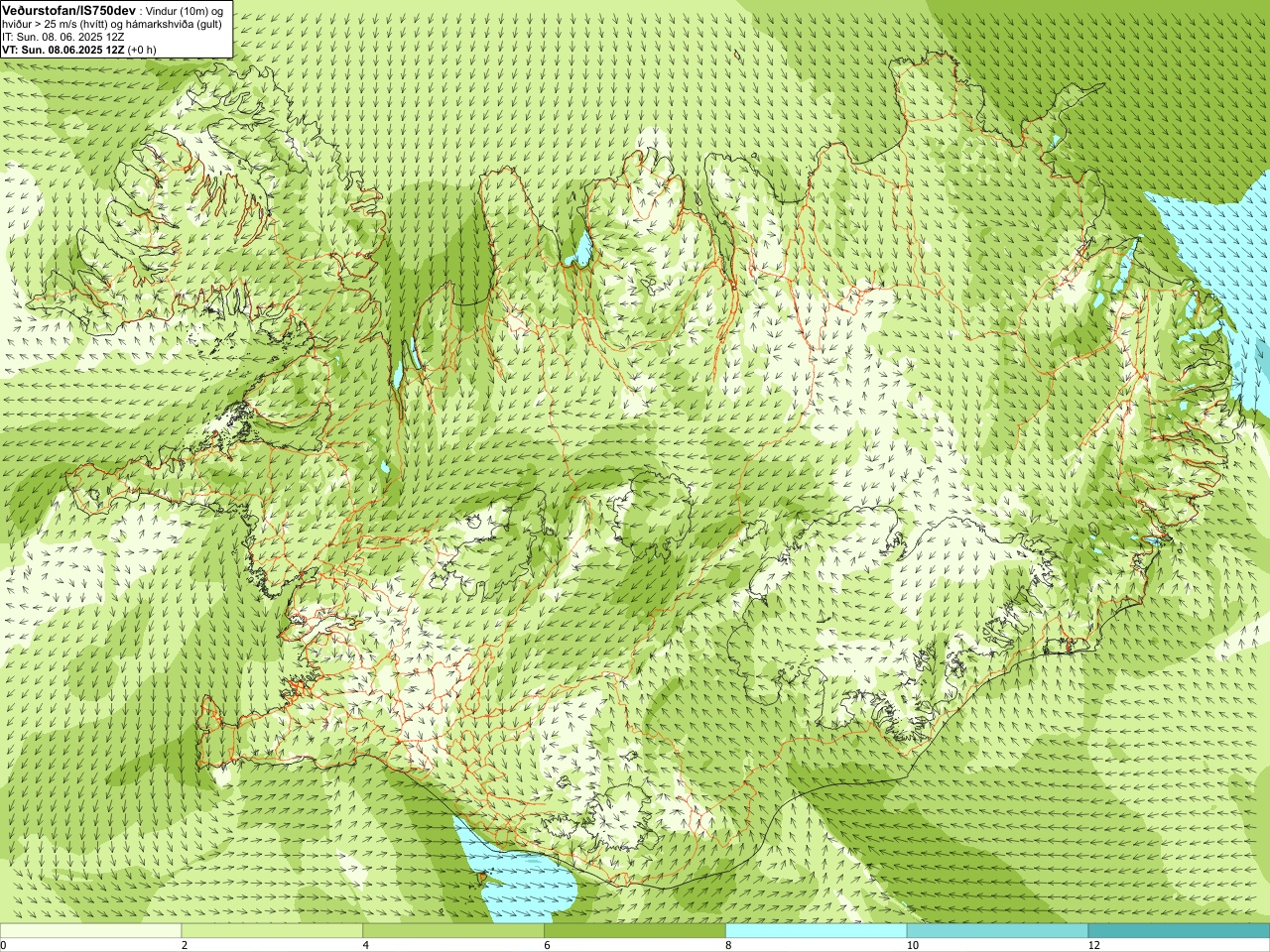This screenshot has height=952, width=1270.
Task: Click the 6–8 m/s dark green legend swatch
Action: [635, 931]
